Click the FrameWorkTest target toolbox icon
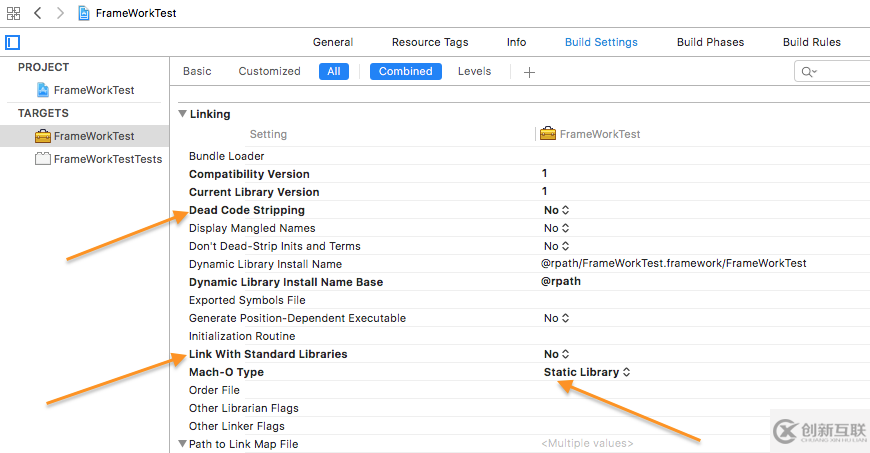Screen dimensions: 870x453 pos(43,136)
